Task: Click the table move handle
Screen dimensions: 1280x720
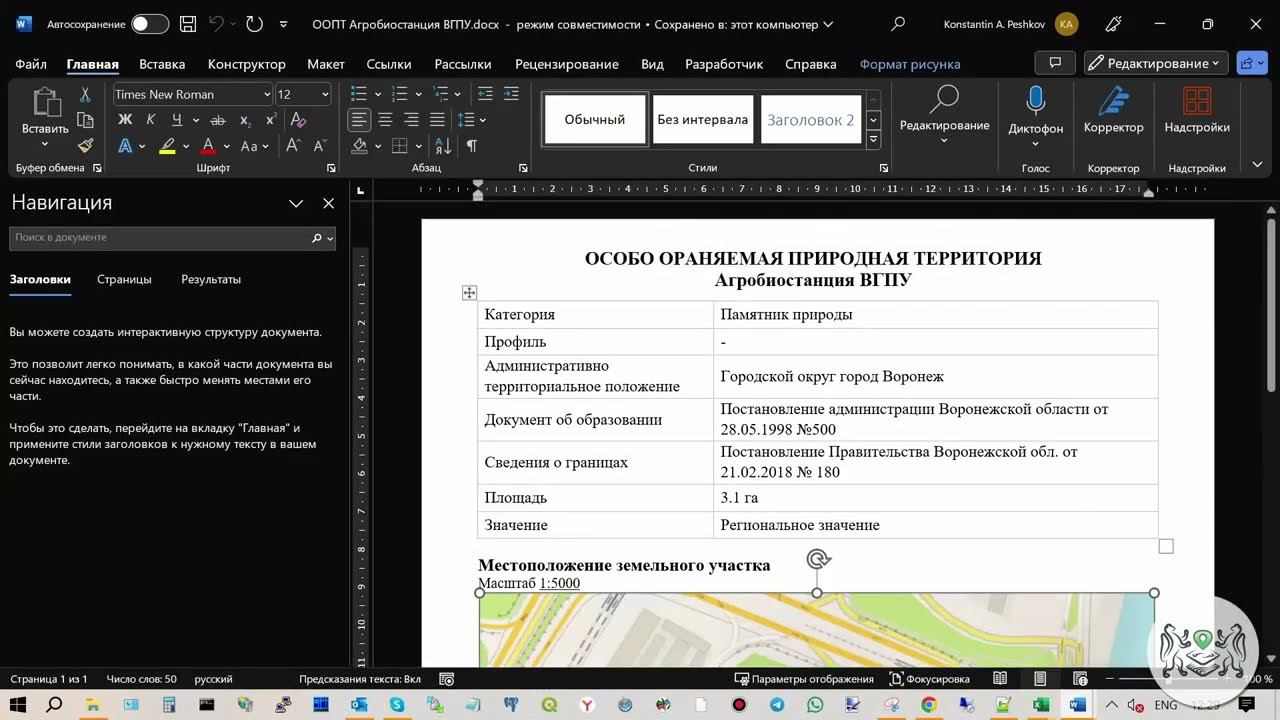Action: (469, 293)
